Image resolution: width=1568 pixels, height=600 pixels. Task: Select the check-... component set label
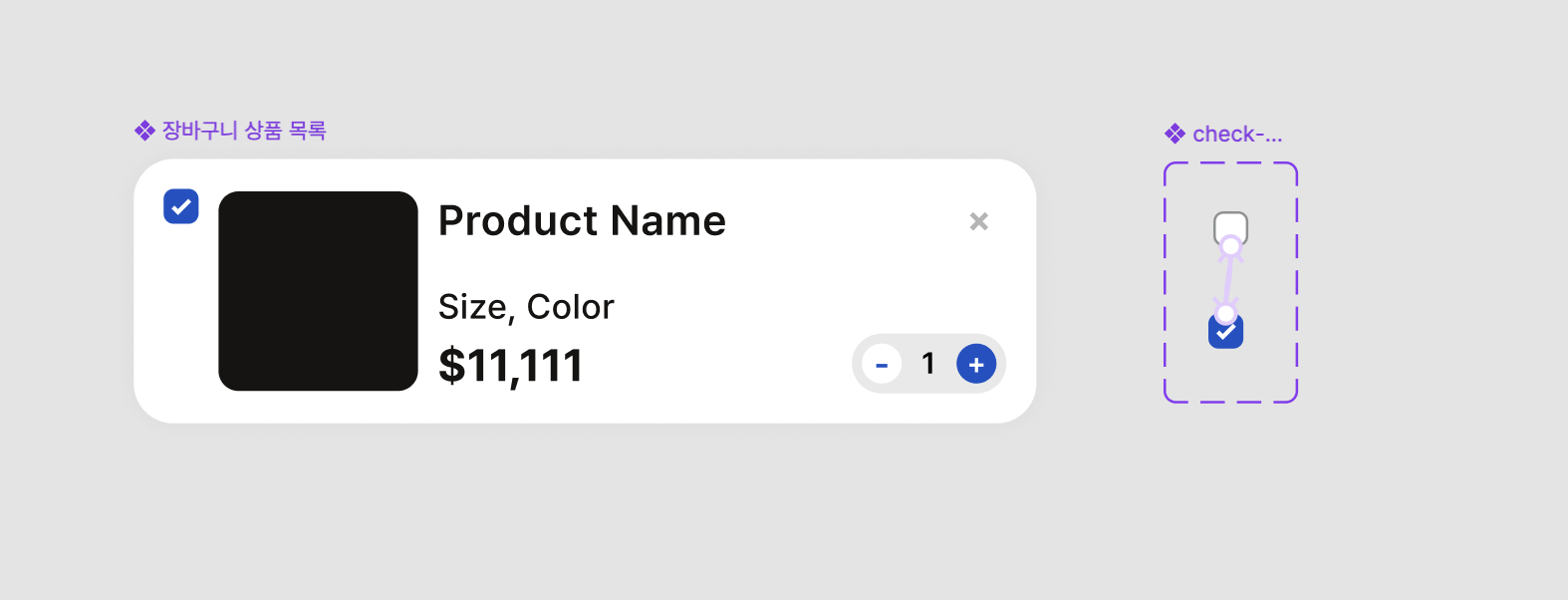(1237, 134)
